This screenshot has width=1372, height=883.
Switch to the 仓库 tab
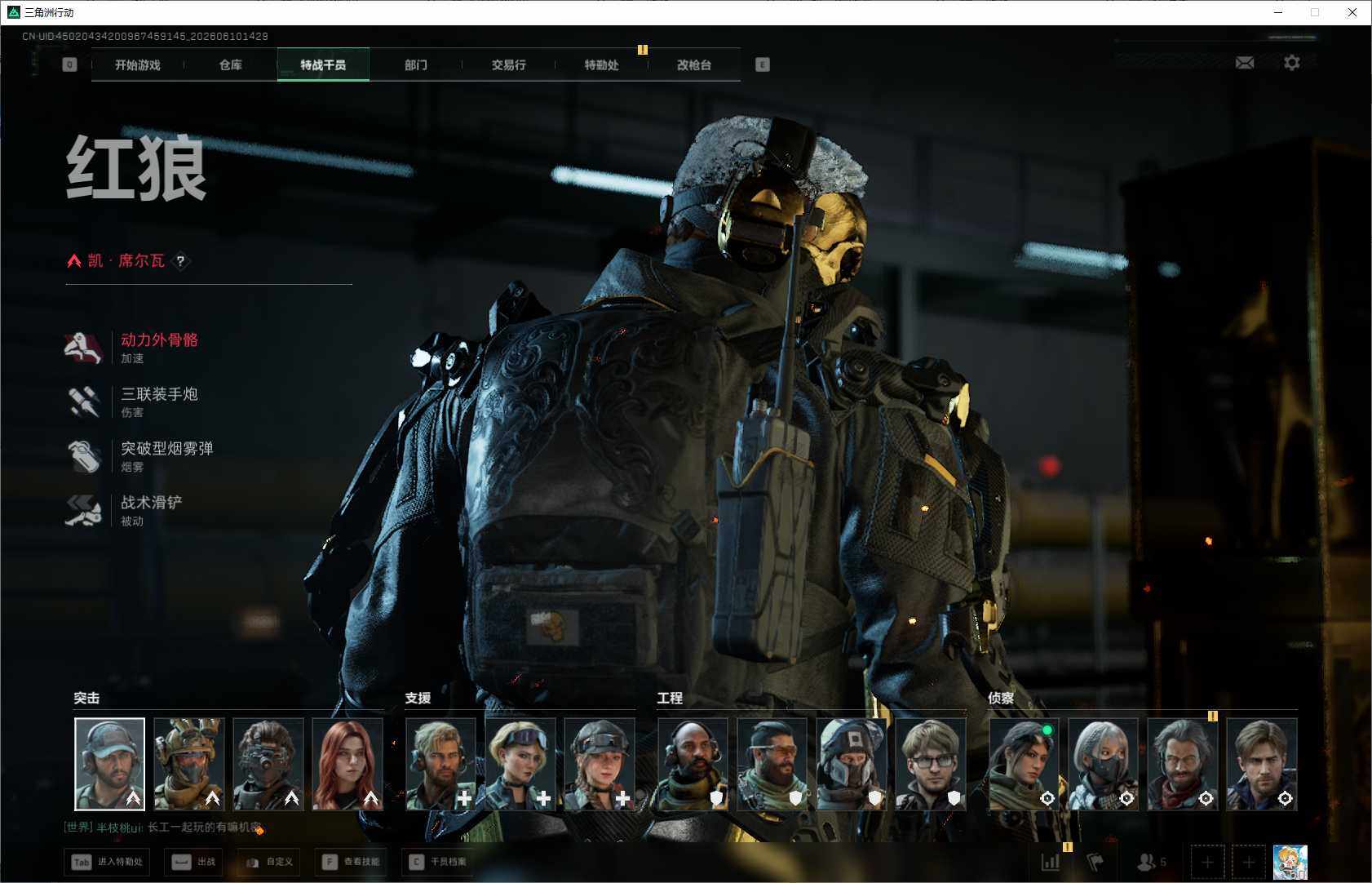[231, 64]
